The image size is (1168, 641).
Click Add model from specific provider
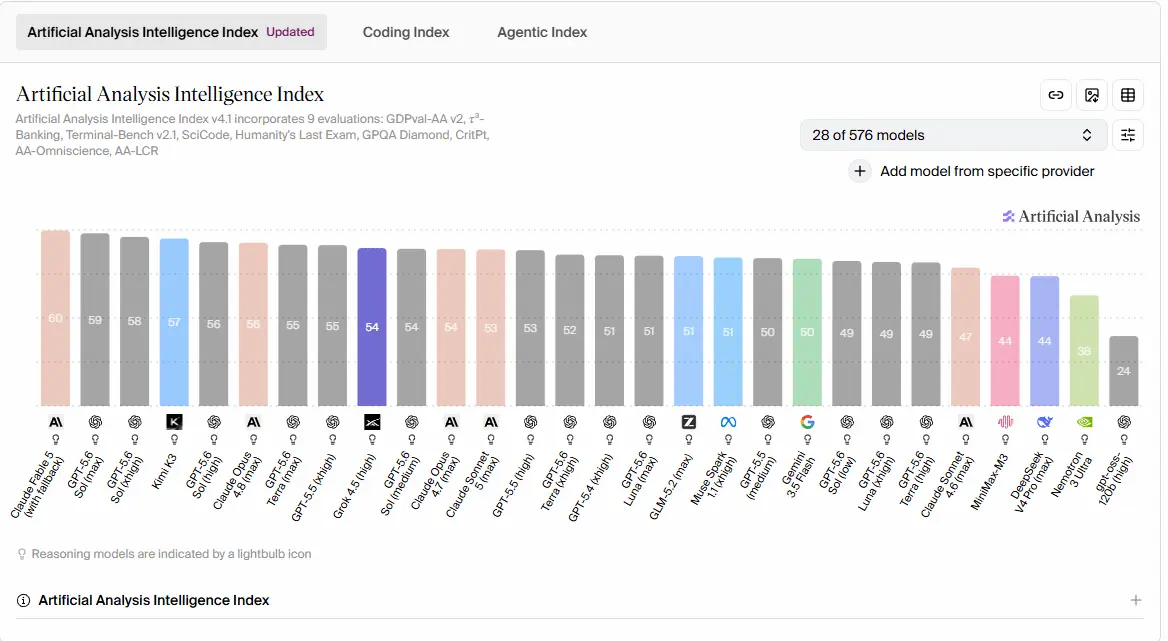[987, 171]
